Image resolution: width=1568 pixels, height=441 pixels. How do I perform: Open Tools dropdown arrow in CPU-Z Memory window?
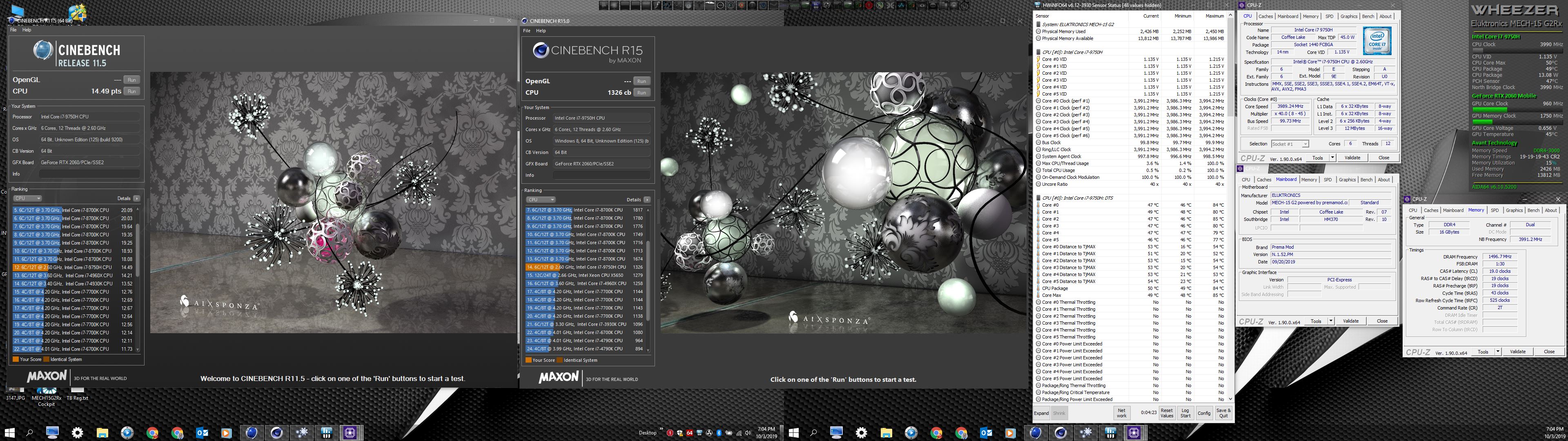[x=1497, y=352]
